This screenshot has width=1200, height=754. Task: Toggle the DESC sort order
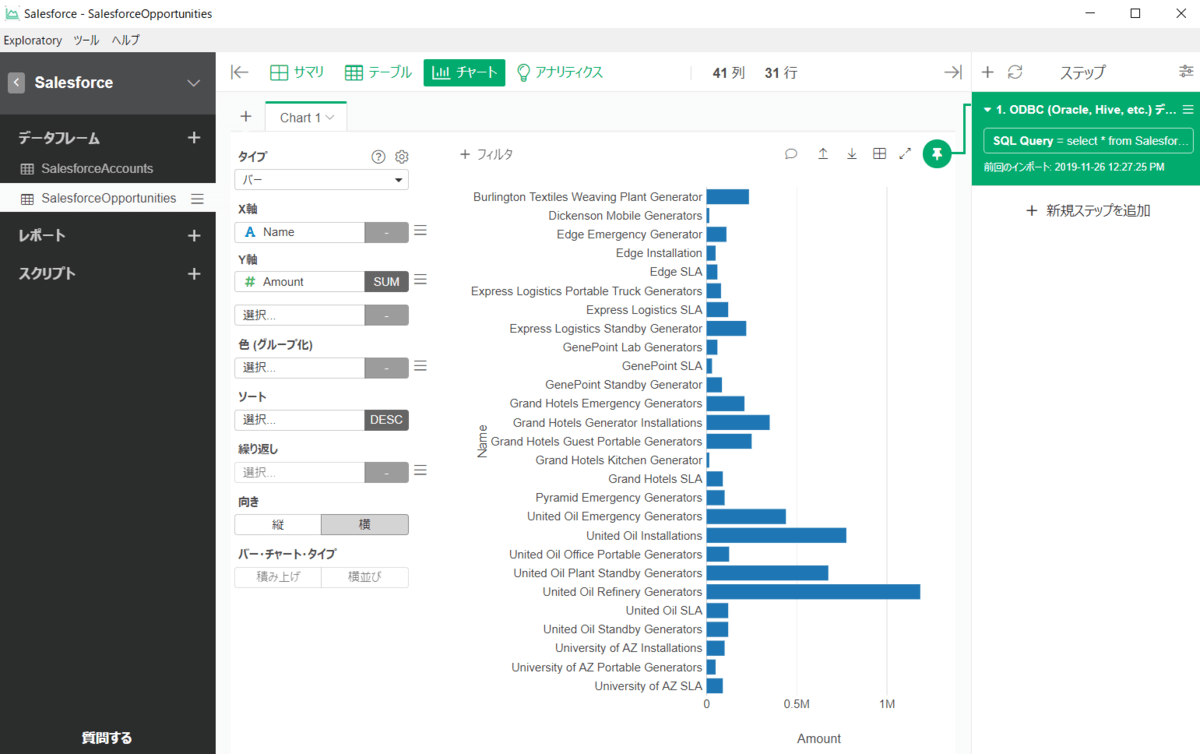point(386,420)
